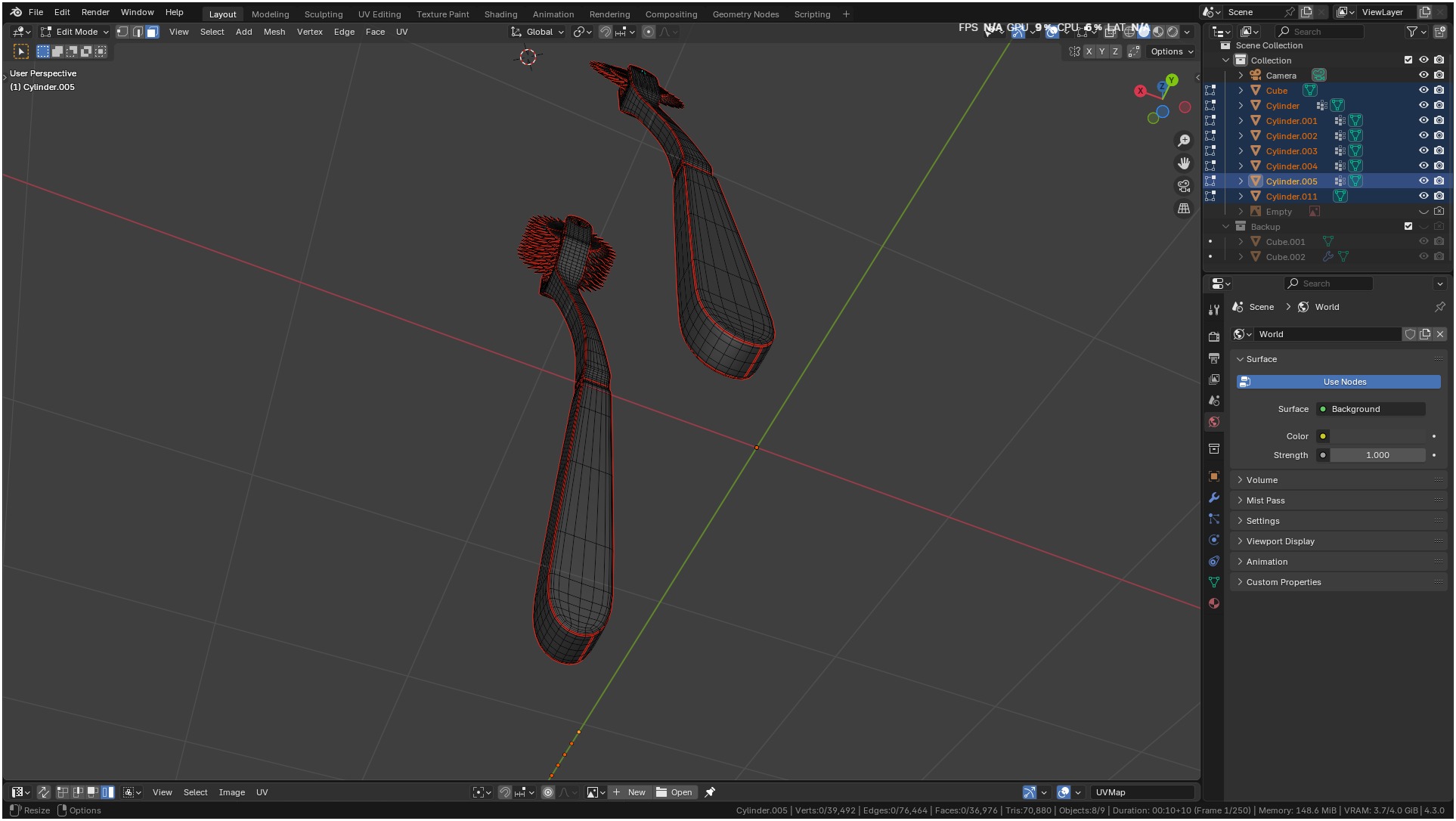
Task: Select face select mode icon
Action: [152, 32]
